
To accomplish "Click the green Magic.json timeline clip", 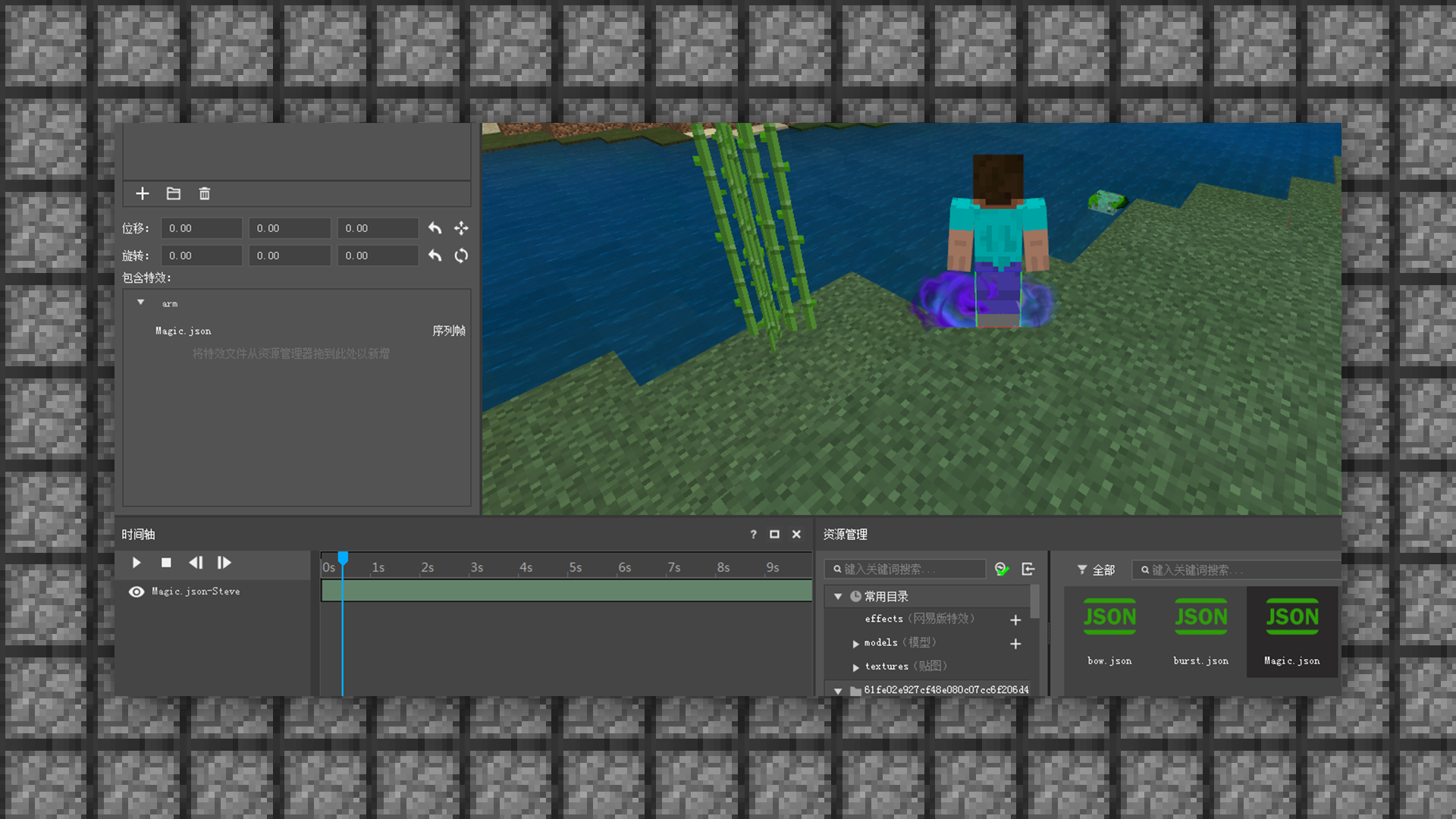I will [x=566, y=591].
